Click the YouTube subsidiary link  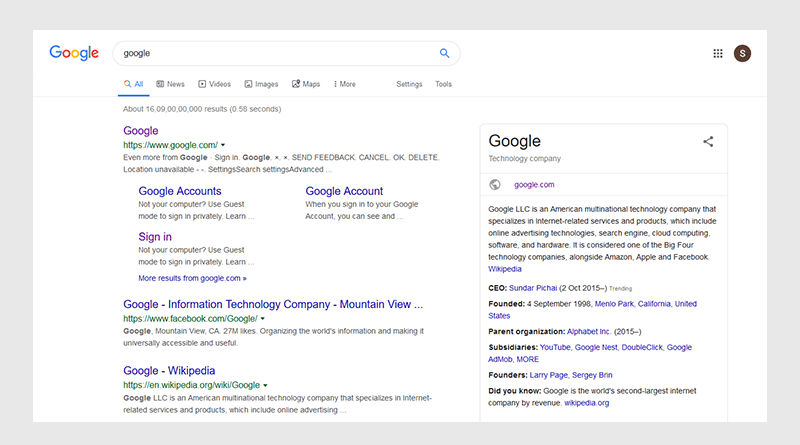click(x=555, y=347)
